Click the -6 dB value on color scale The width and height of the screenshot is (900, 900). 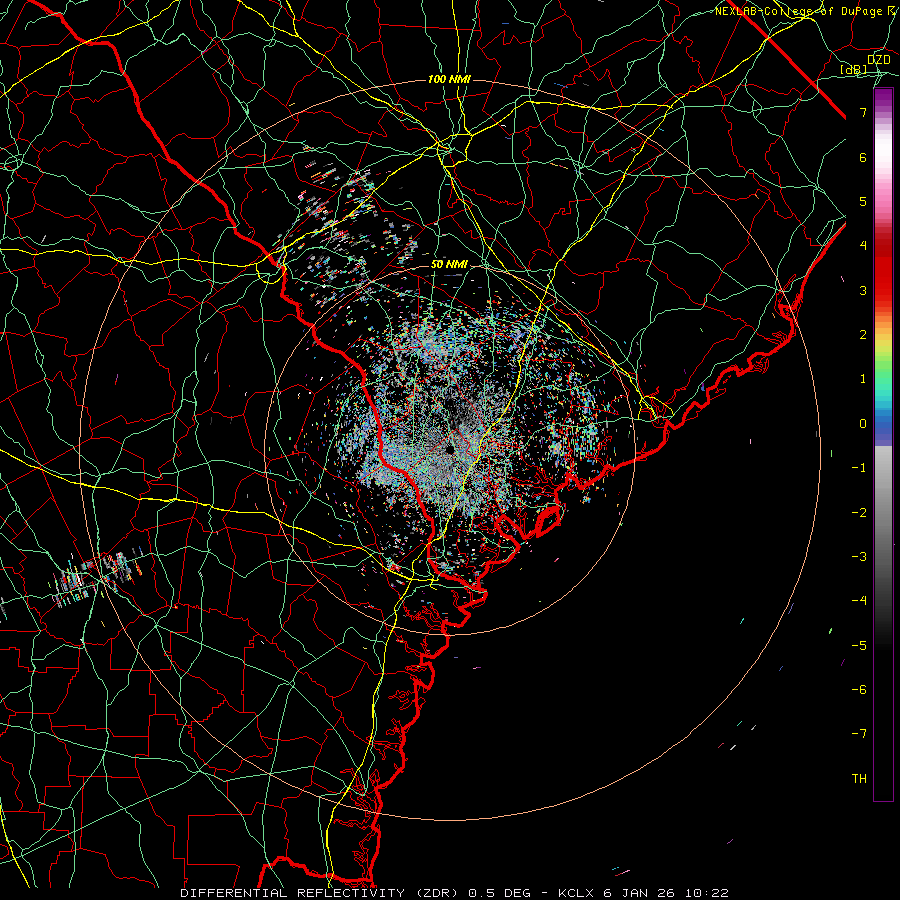click(859, 690)
